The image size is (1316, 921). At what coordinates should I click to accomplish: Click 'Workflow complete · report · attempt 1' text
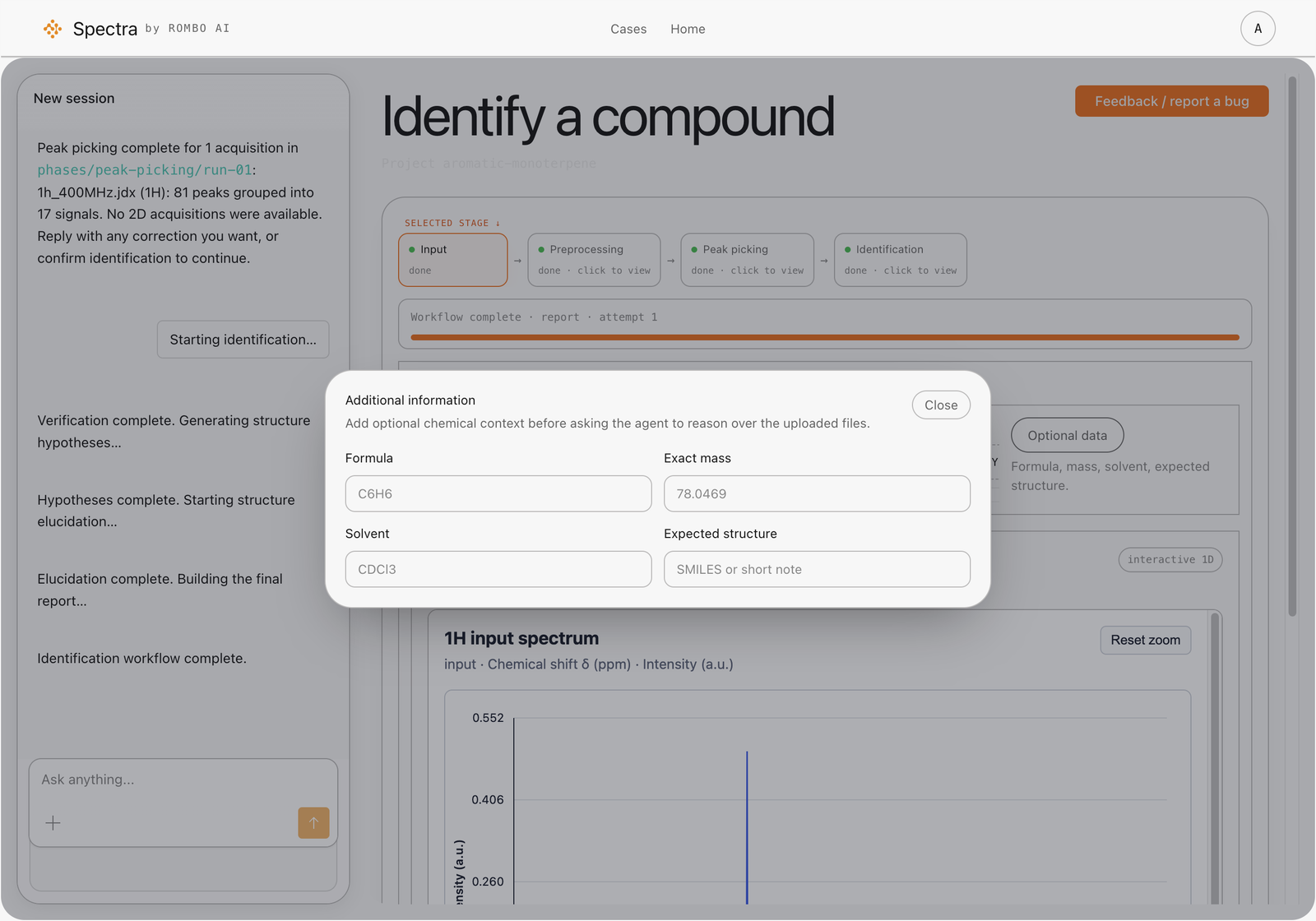(534, 317)
